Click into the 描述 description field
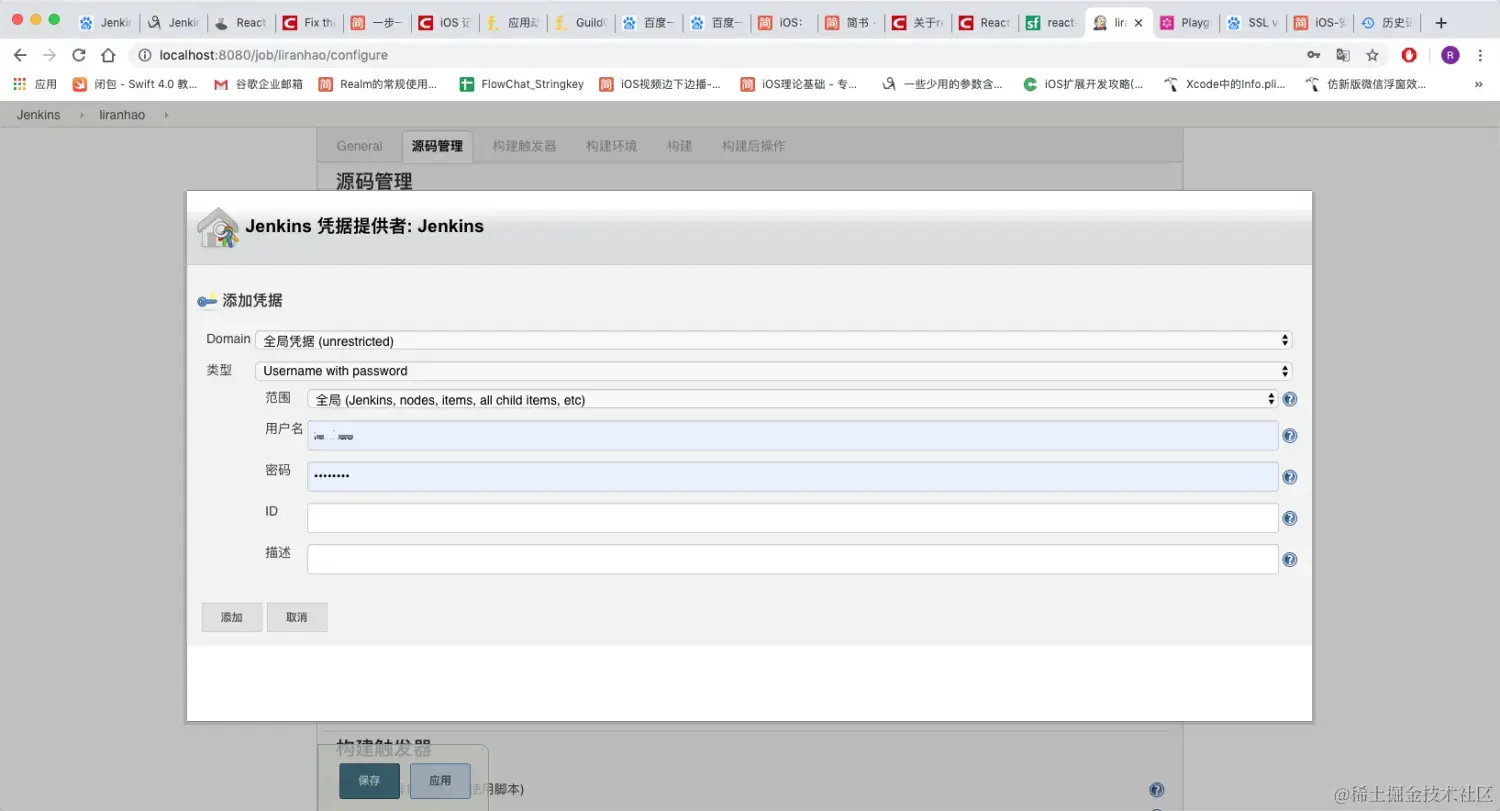Screen dimensions: 1500x811 pyautogui.click(x=793, y=559)
